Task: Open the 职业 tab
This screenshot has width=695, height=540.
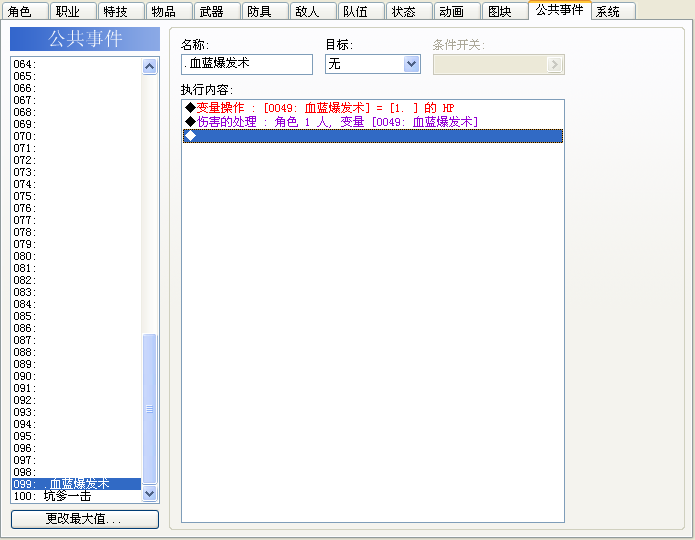Action: (73, 11)
